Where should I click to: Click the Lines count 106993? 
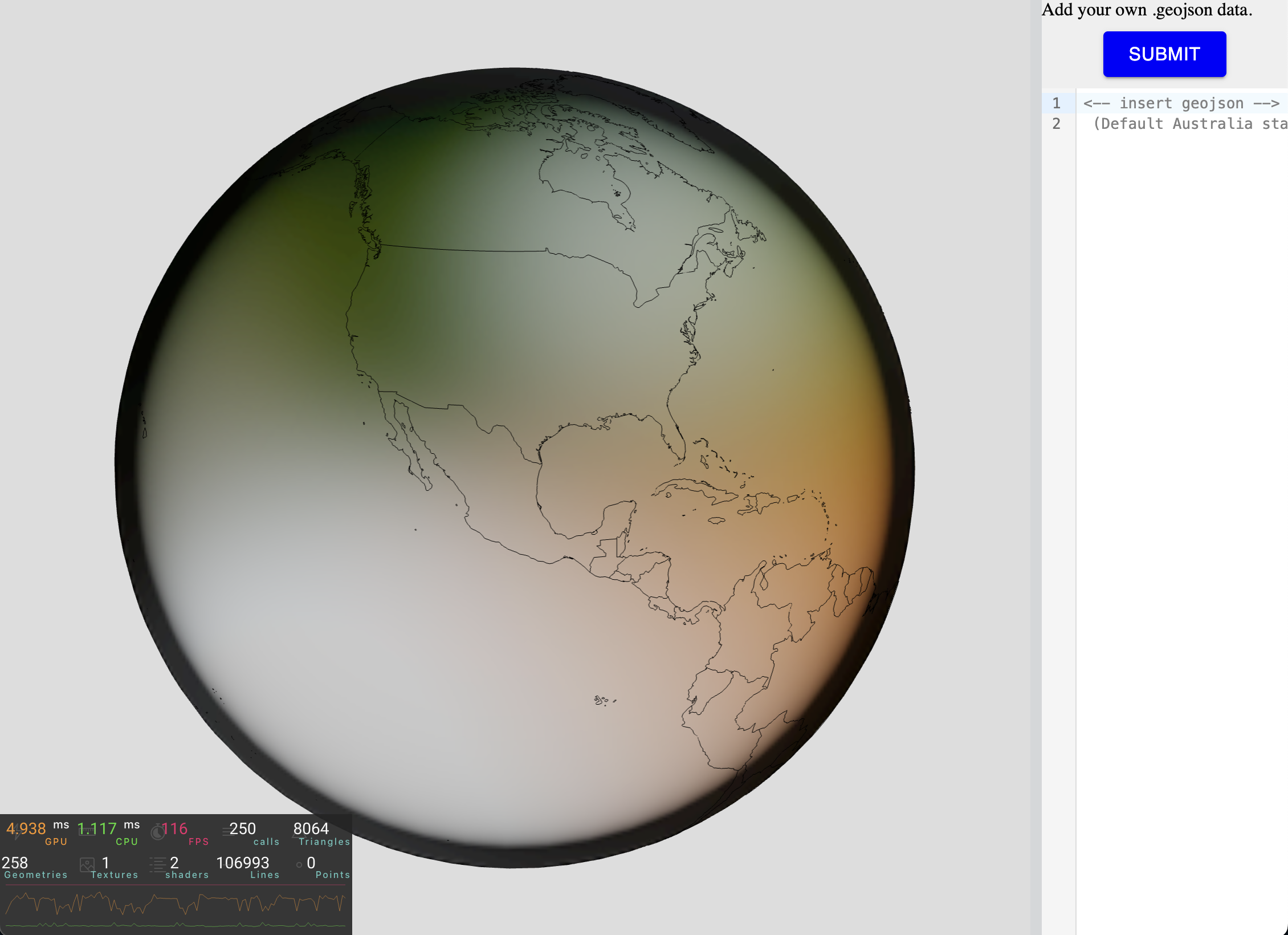pos(243,863)
